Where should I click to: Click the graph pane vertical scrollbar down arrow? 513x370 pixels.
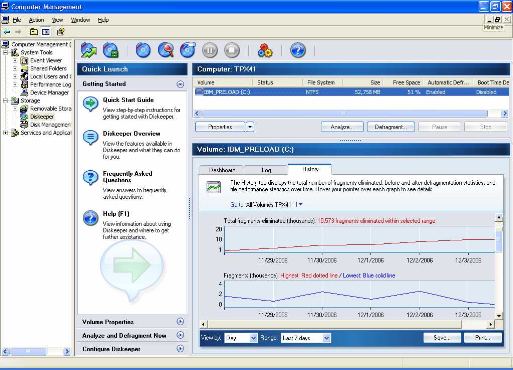499,316
